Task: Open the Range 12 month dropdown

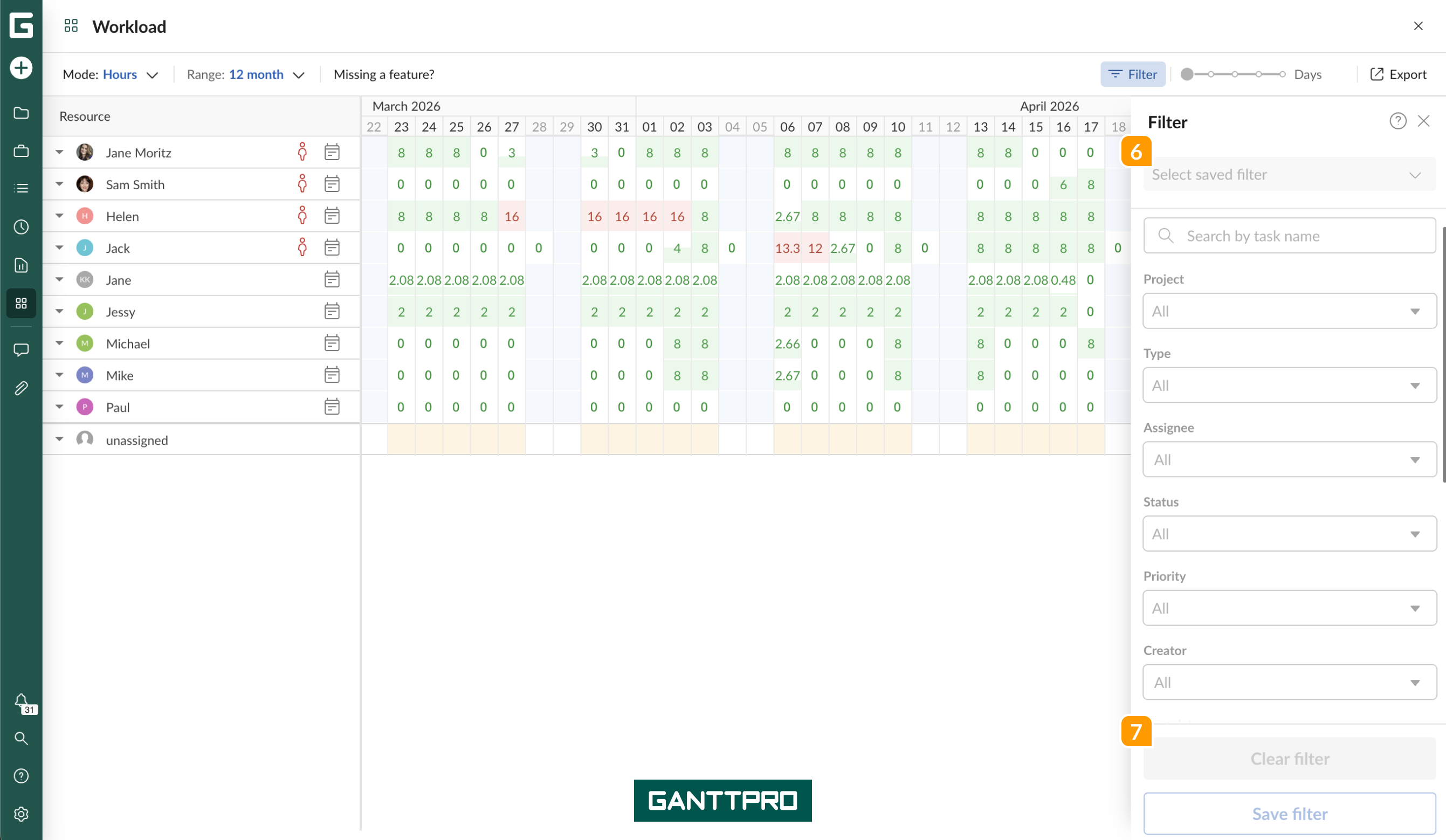Action: 246,74
